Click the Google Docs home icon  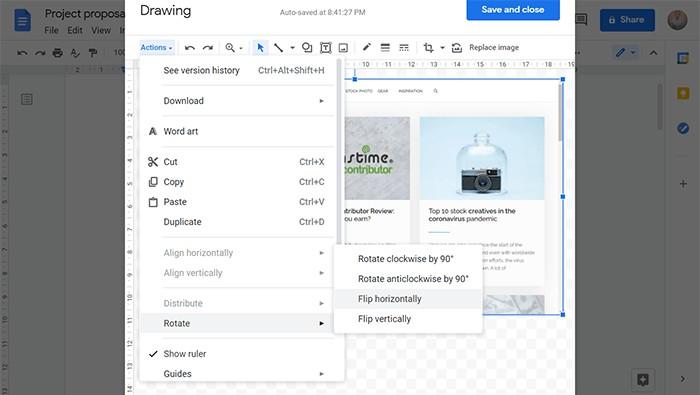pos(22,21)
